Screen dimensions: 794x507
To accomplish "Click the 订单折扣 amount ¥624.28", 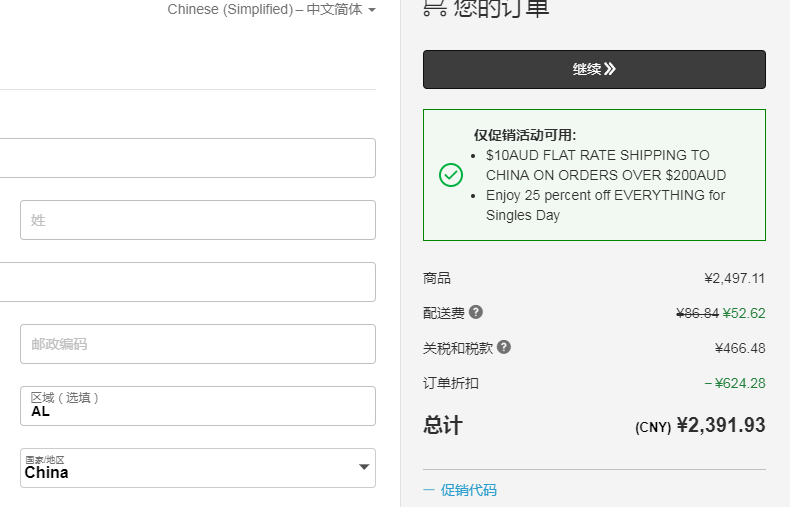I will point(739,383).
